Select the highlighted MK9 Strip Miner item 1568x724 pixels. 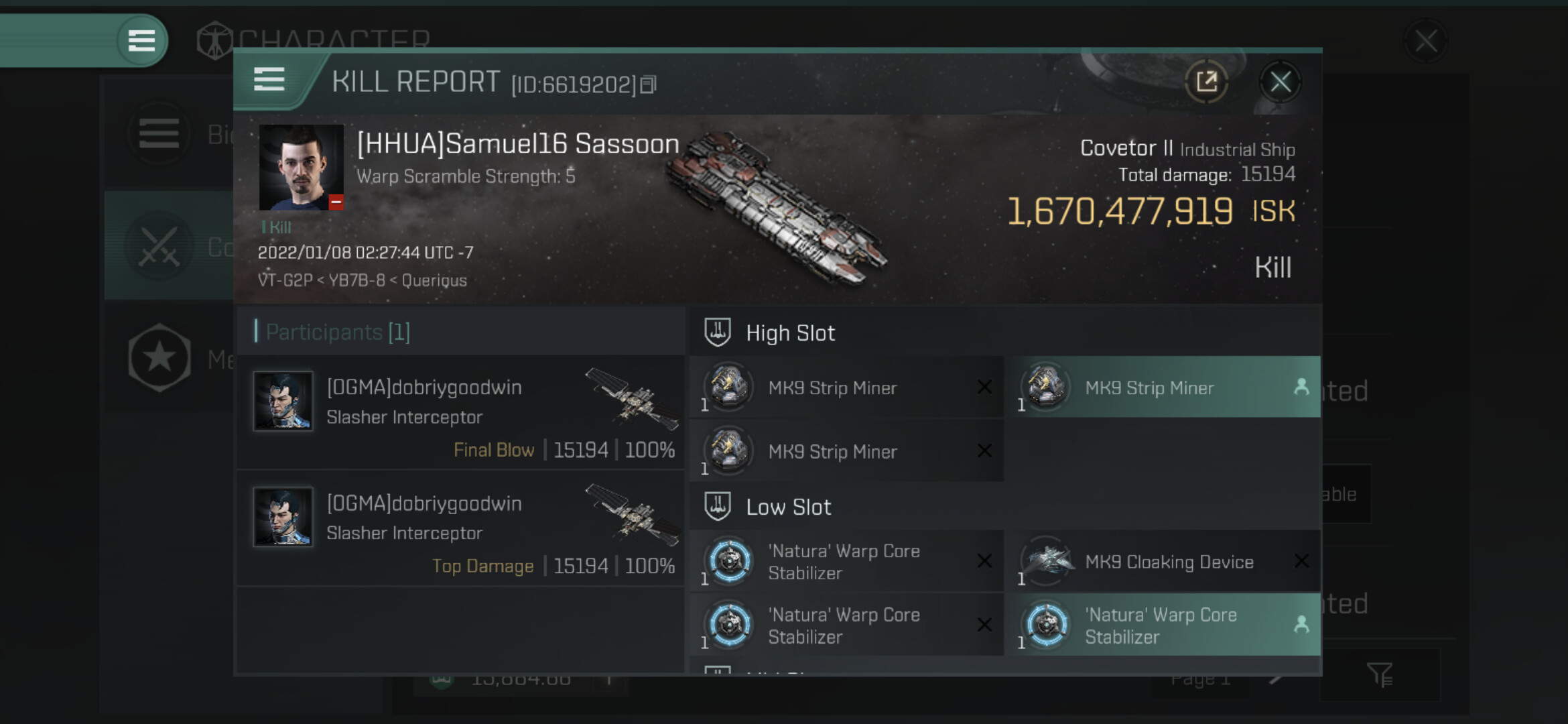pyautogui.click(x=1166, y=387)
